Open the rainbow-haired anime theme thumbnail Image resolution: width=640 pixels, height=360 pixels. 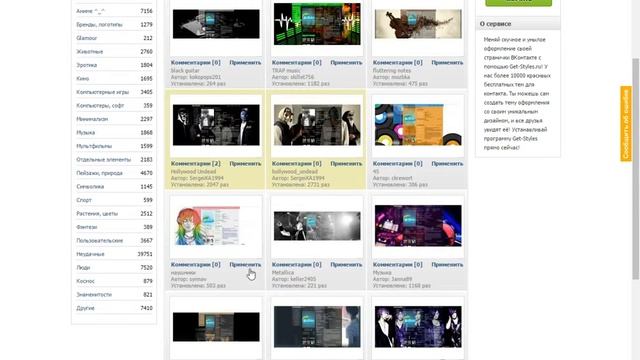(x=216, y=226)
